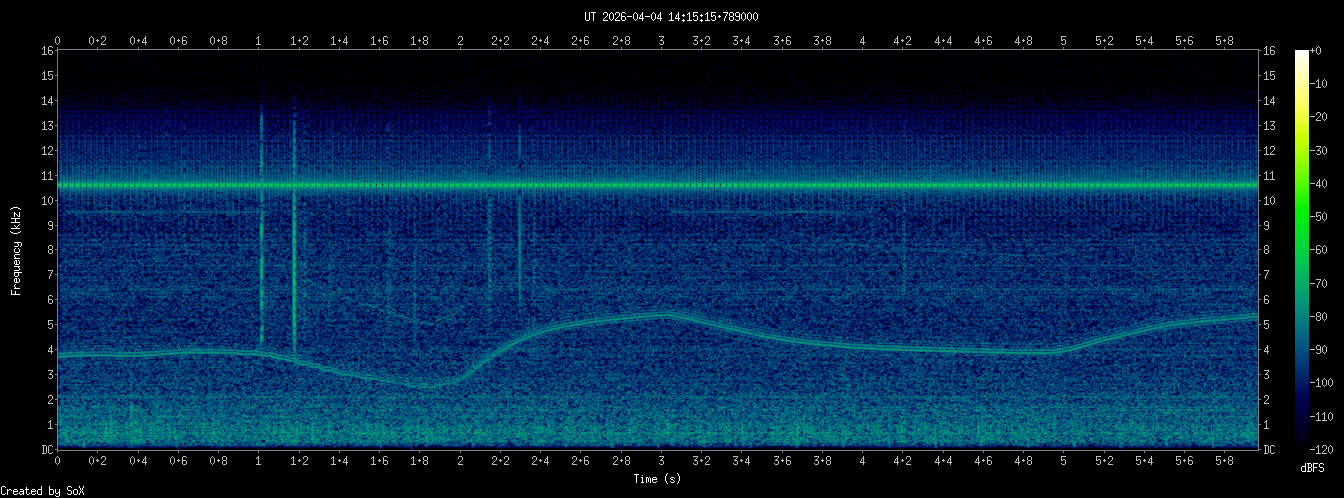1344x498 pixels.
Task: Click the "10" label on the right frequency axis
Action: click(1269, 201)
